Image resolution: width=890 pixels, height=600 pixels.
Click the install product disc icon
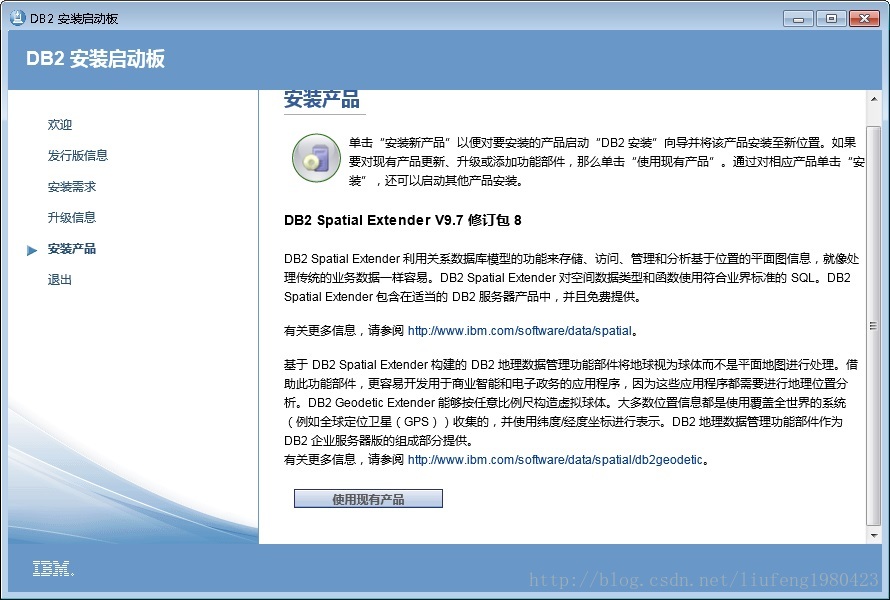click(x=316, y=158)
